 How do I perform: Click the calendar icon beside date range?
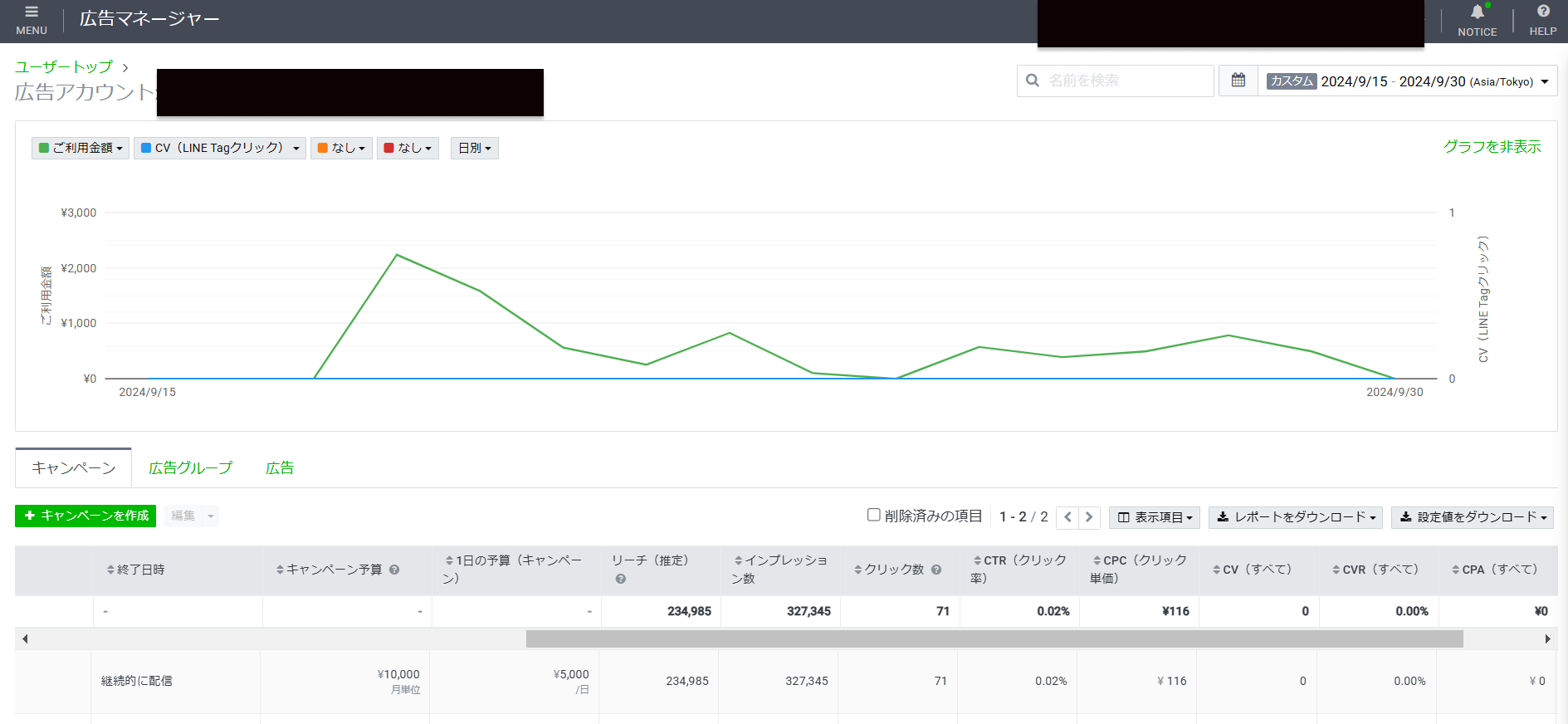click(1238, 81)
